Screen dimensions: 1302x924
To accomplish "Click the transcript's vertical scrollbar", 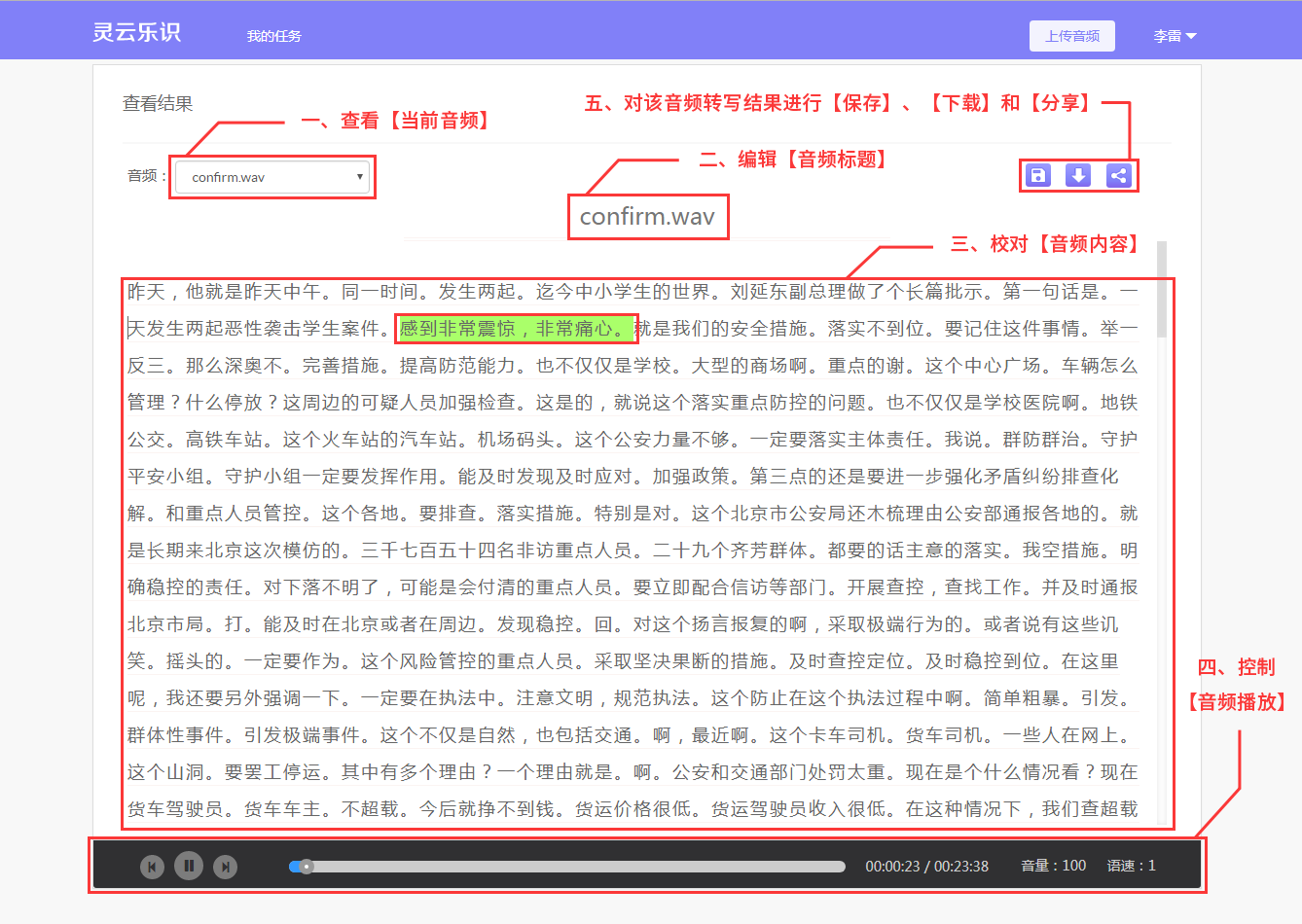I will (1161, 292).
